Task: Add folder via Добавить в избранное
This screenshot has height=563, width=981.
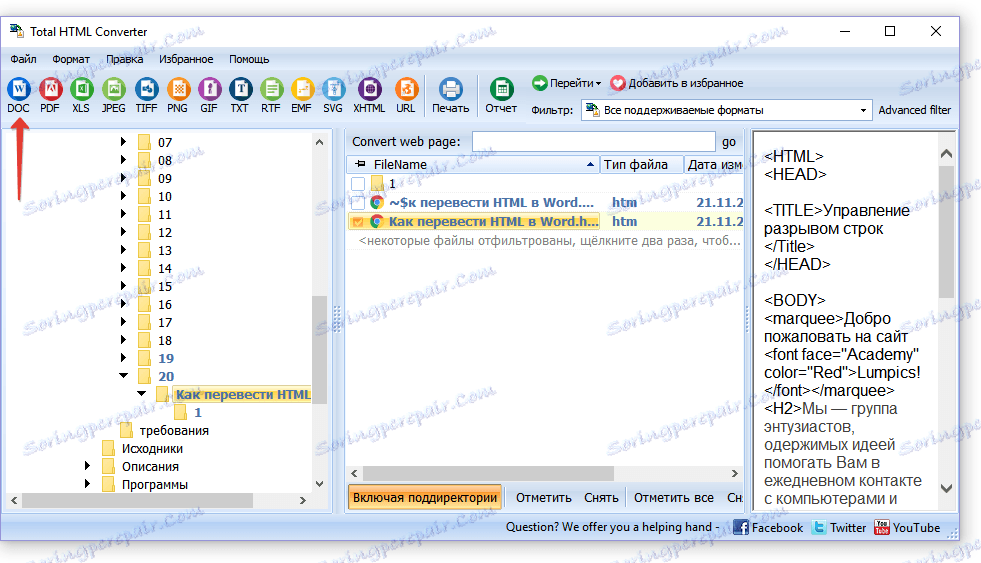Action: pos(677,83)
